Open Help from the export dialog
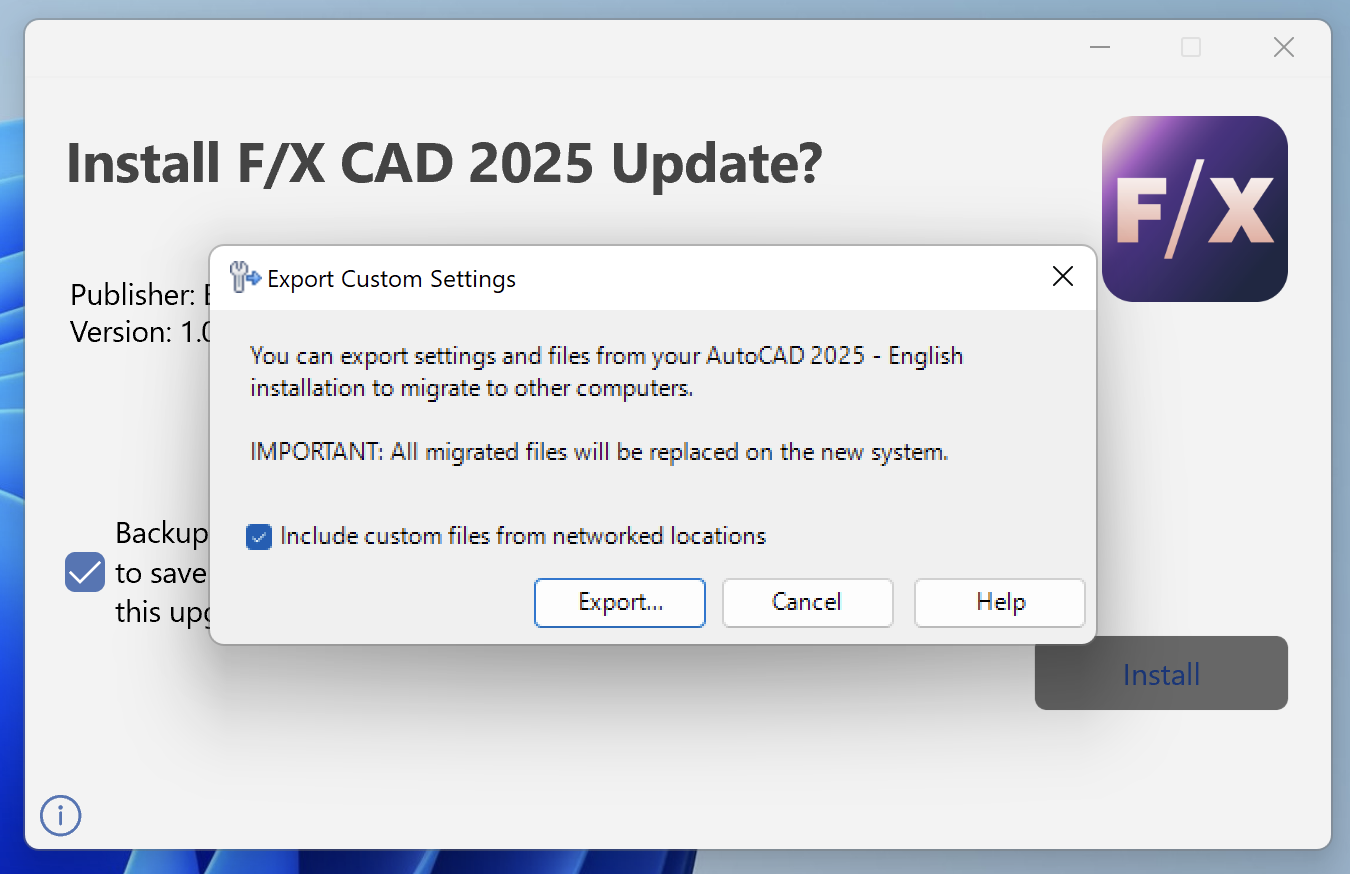This screenshot has height=874, width=1350. pos(999,602)
